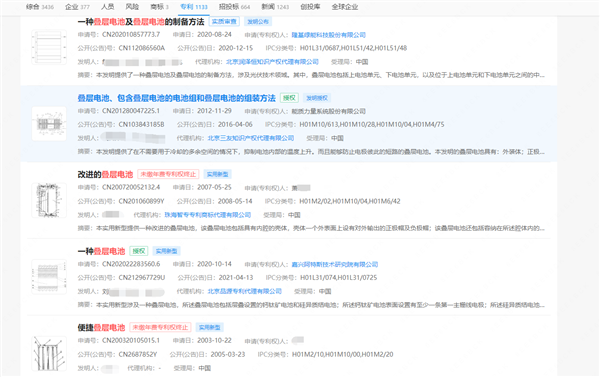Image resolution: width=600 pixels, height=377 pixels.
Task: Click agency 珠海智专专利商标代理有限公司
Action: pyautogui.click(x=208, y=215)
